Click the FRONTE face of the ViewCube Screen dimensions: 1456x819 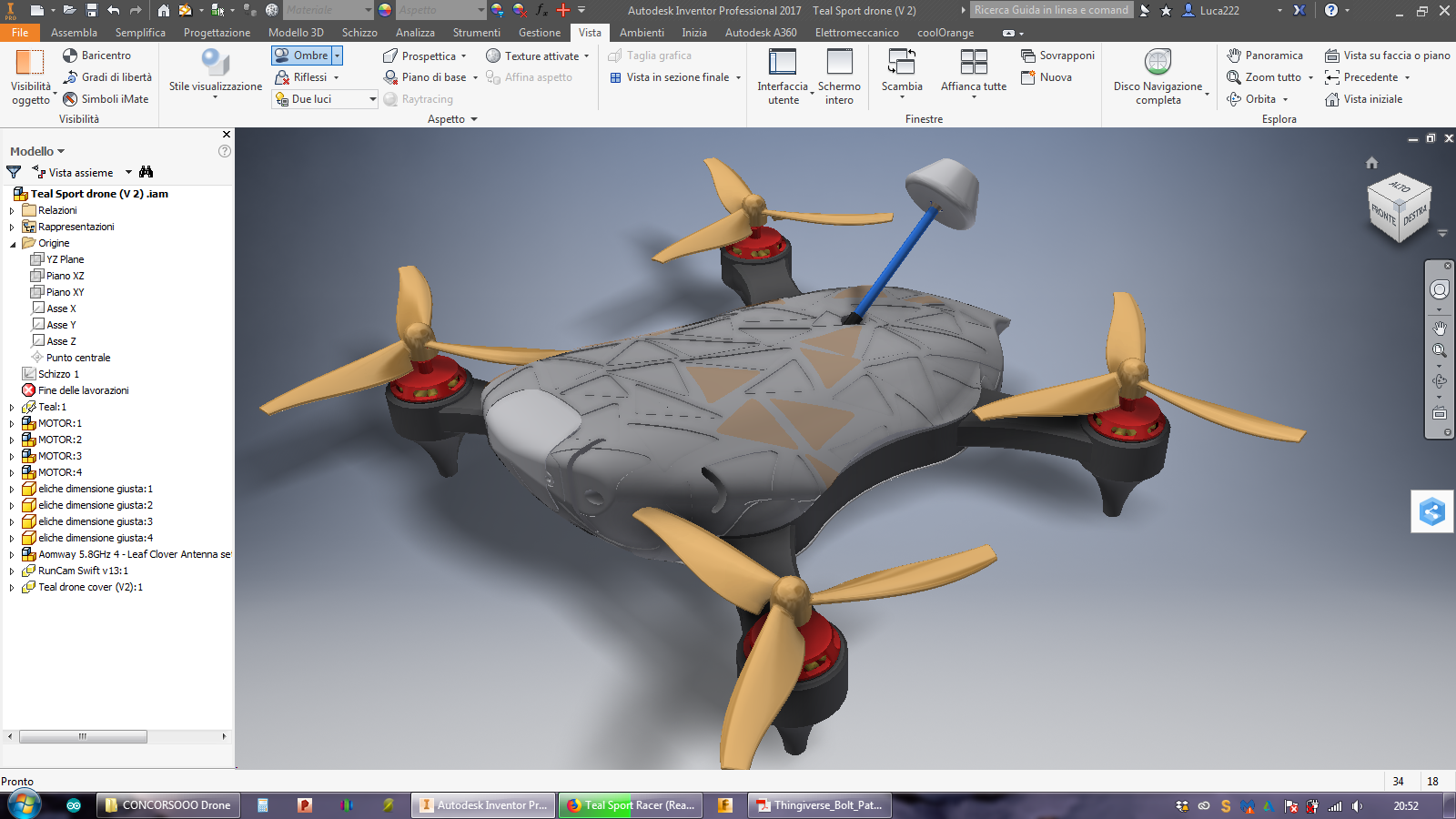point(1383,215)
